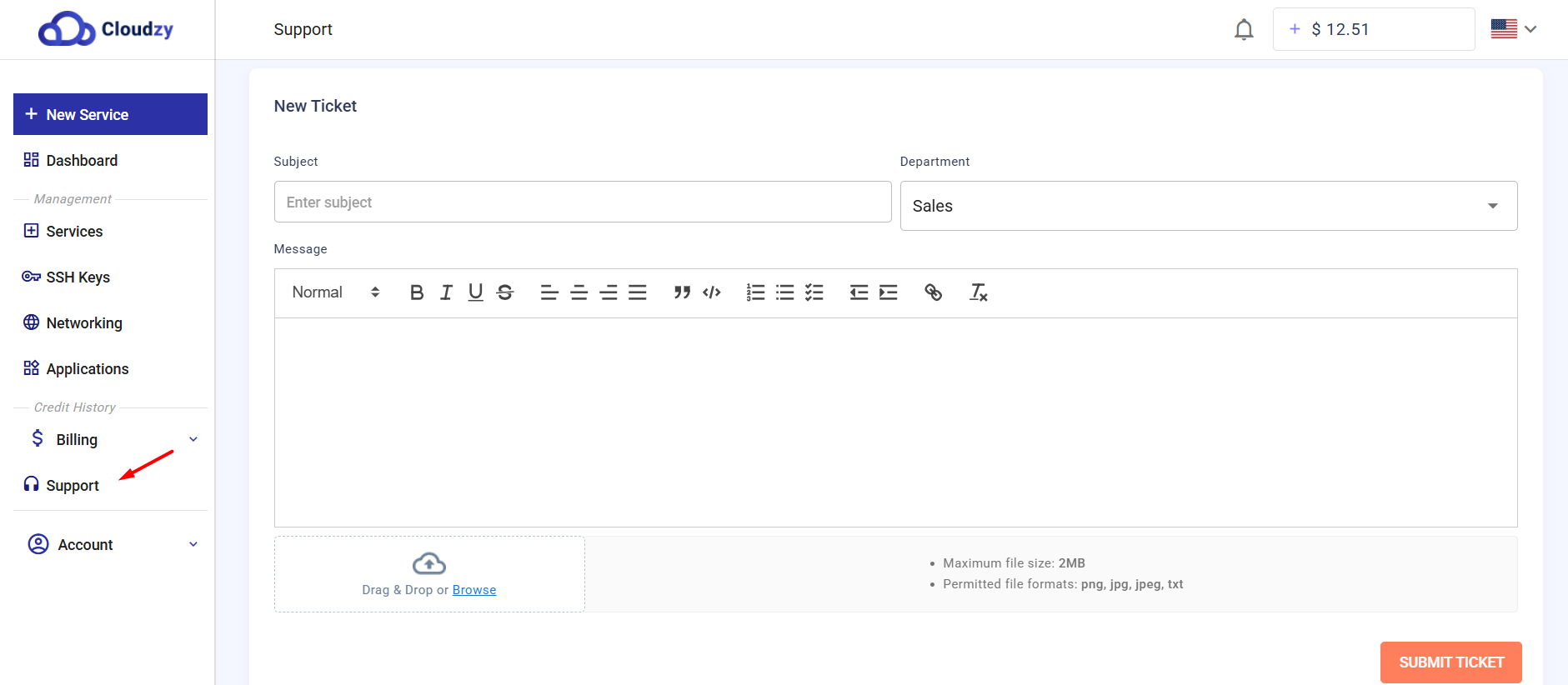Align message text right

tap(609, 292)
